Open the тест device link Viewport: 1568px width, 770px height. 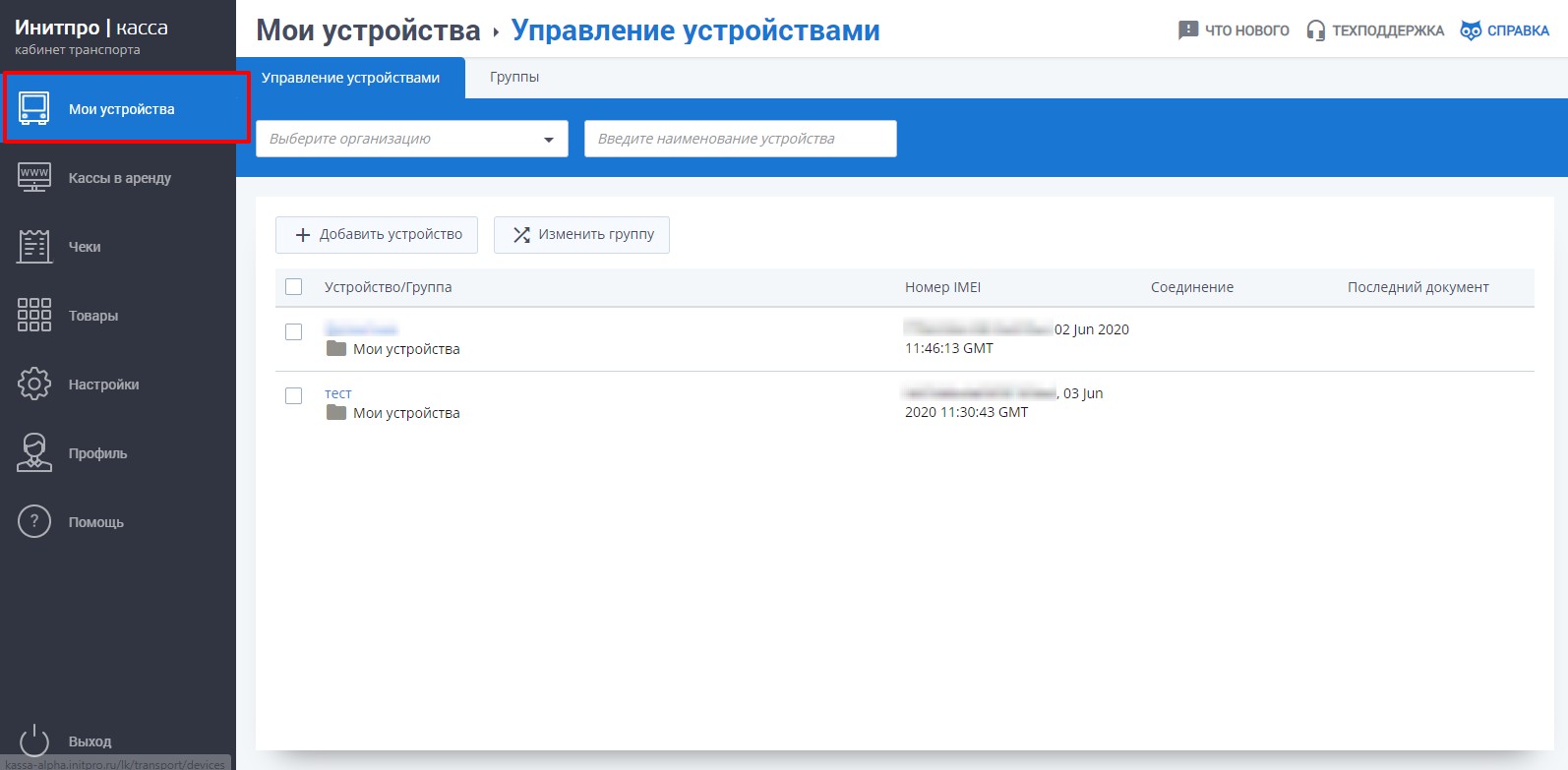337,393
